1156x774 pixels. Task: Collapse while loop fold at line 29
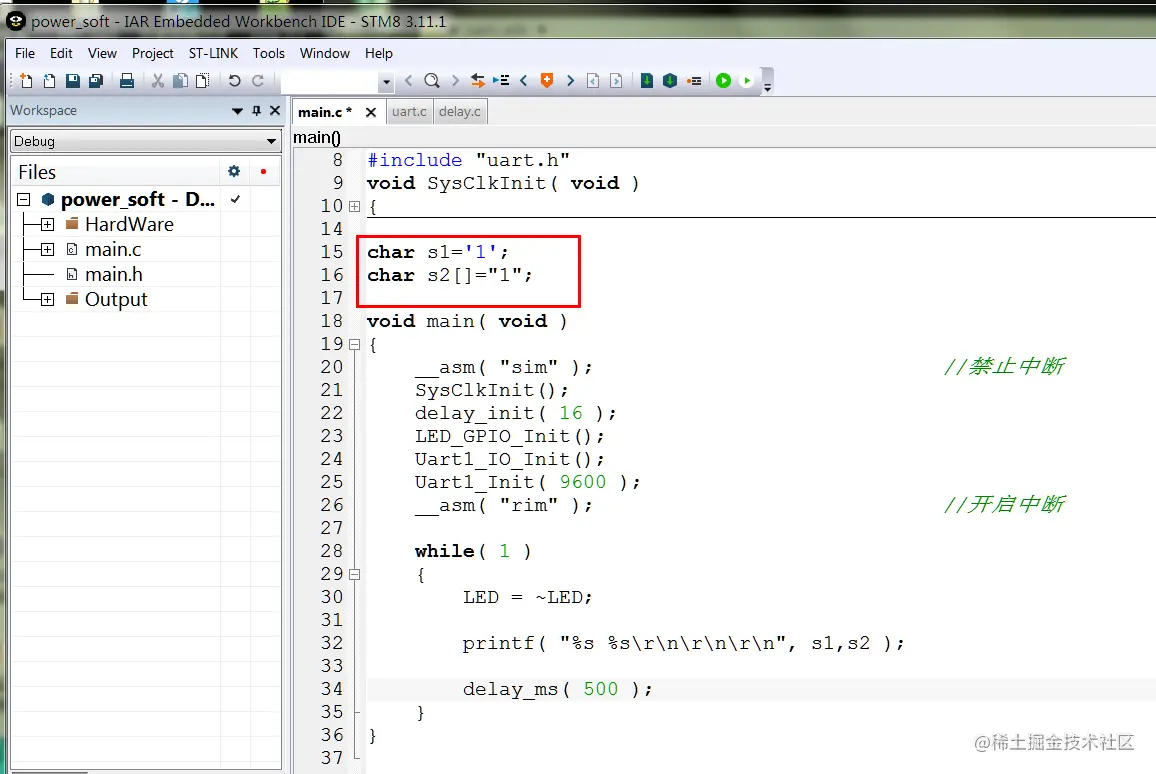pyautogui.click(x=355, y=574)
